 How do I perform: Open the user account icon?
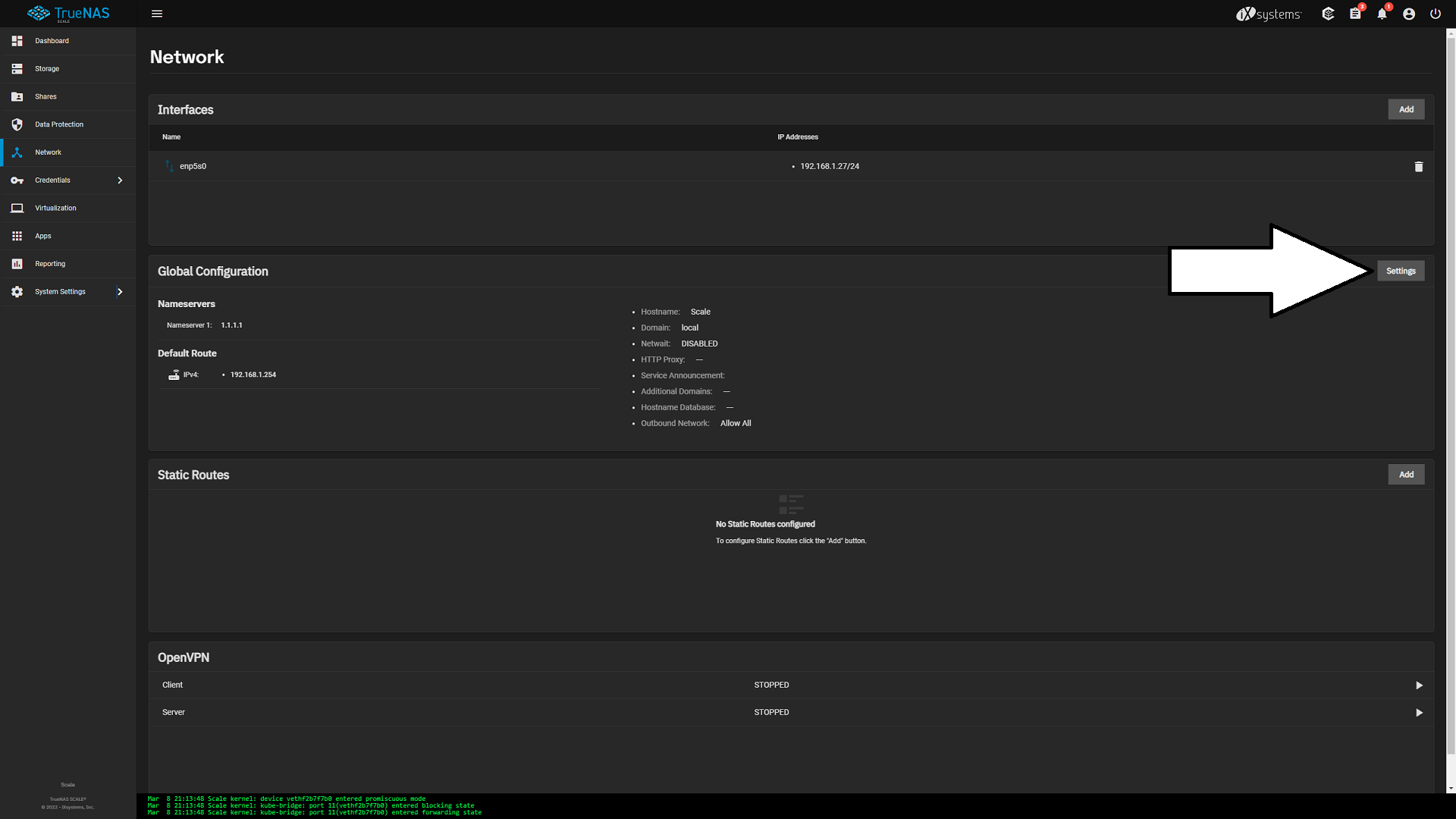pos(1409,14)
